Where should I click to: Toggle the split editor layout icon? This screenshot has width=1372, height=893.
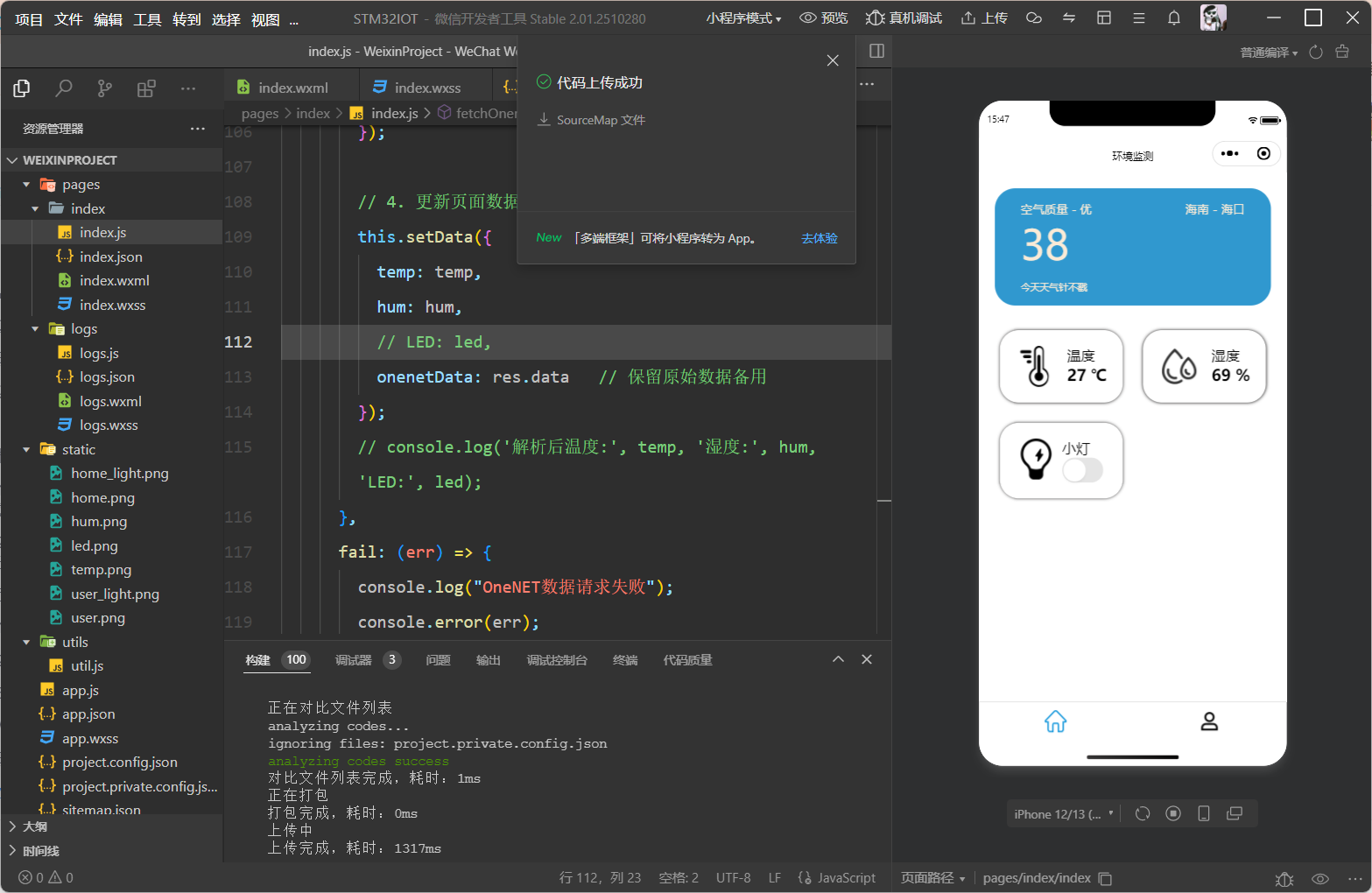click(876, 51)
